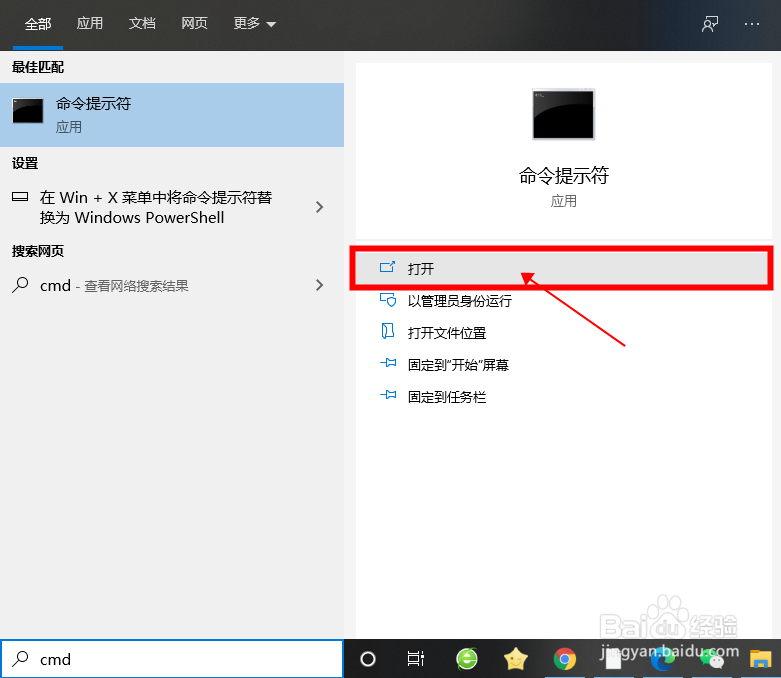
Task: Click the search box magnifier icon
Action: point(20,659)
